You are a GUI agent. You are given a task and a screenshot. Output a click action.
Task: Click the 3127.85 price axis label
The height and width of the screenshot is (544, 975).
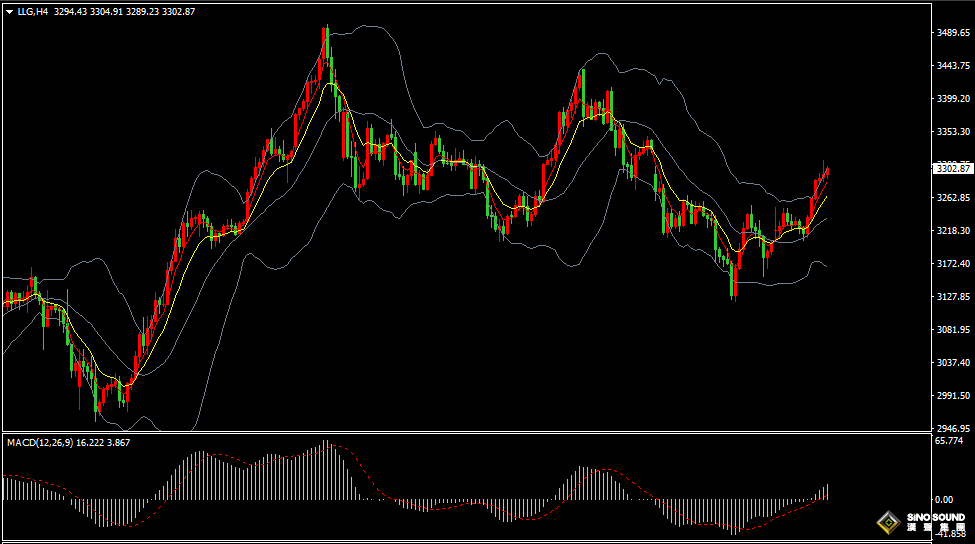pos(953,297)
